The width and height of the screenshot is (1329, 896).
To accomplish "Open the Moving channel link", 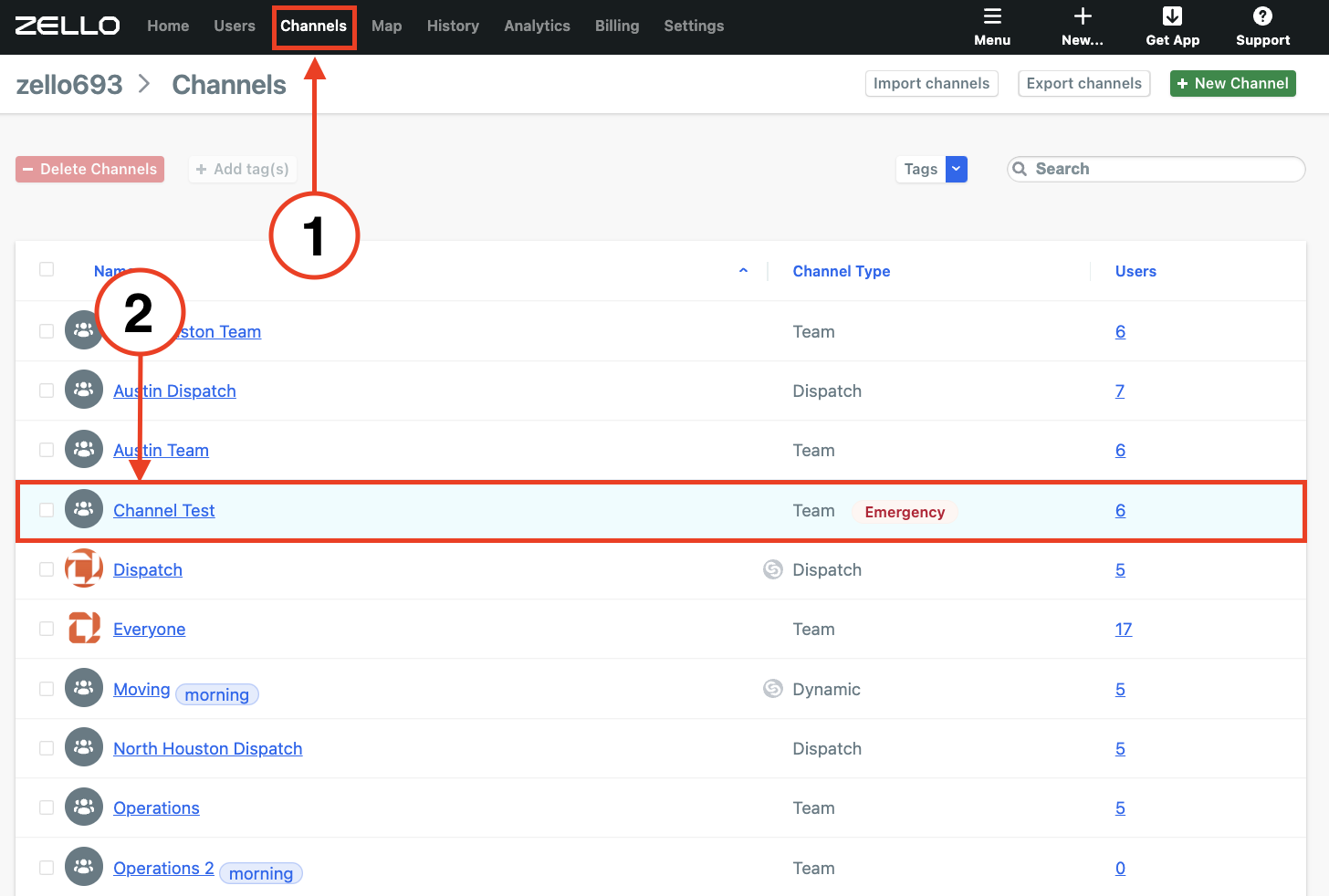I will (141, 689).
